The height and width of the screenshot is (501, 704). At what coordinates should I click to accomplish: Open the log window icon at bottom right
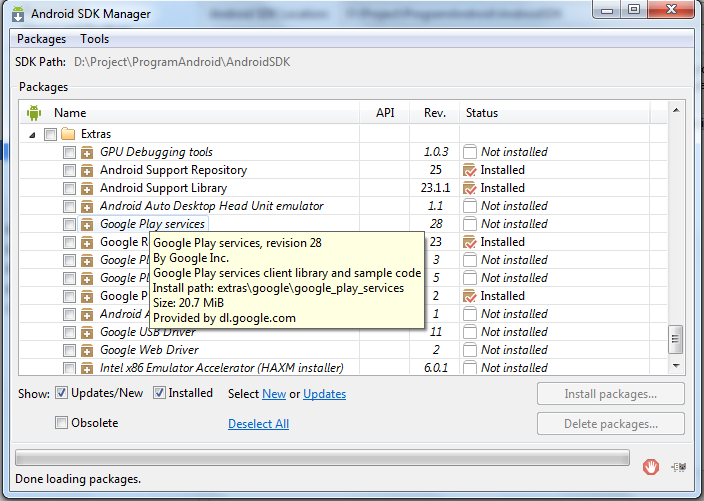(x=678, y=467)
